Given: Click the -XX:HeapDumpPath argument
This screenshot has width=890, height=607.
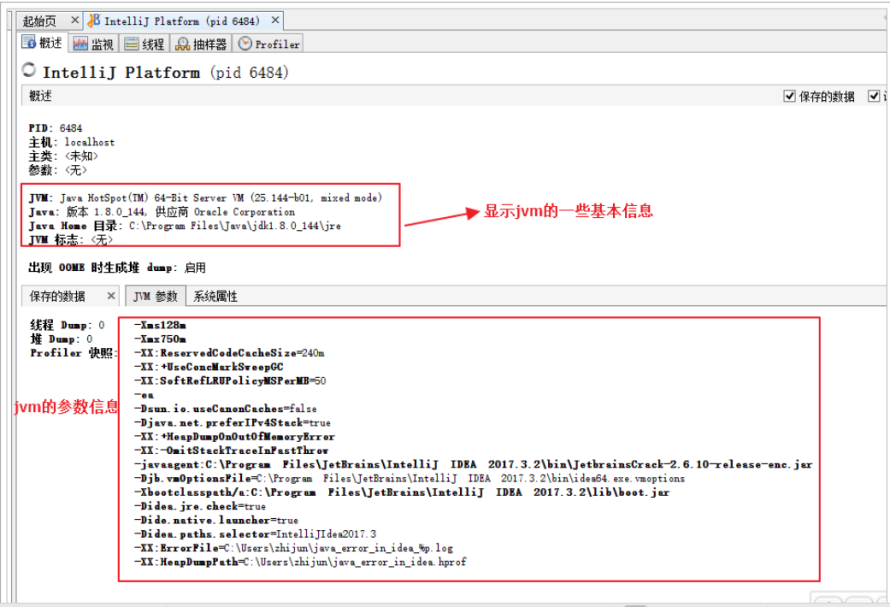Looking at the screenshot, I should point(300,562).
